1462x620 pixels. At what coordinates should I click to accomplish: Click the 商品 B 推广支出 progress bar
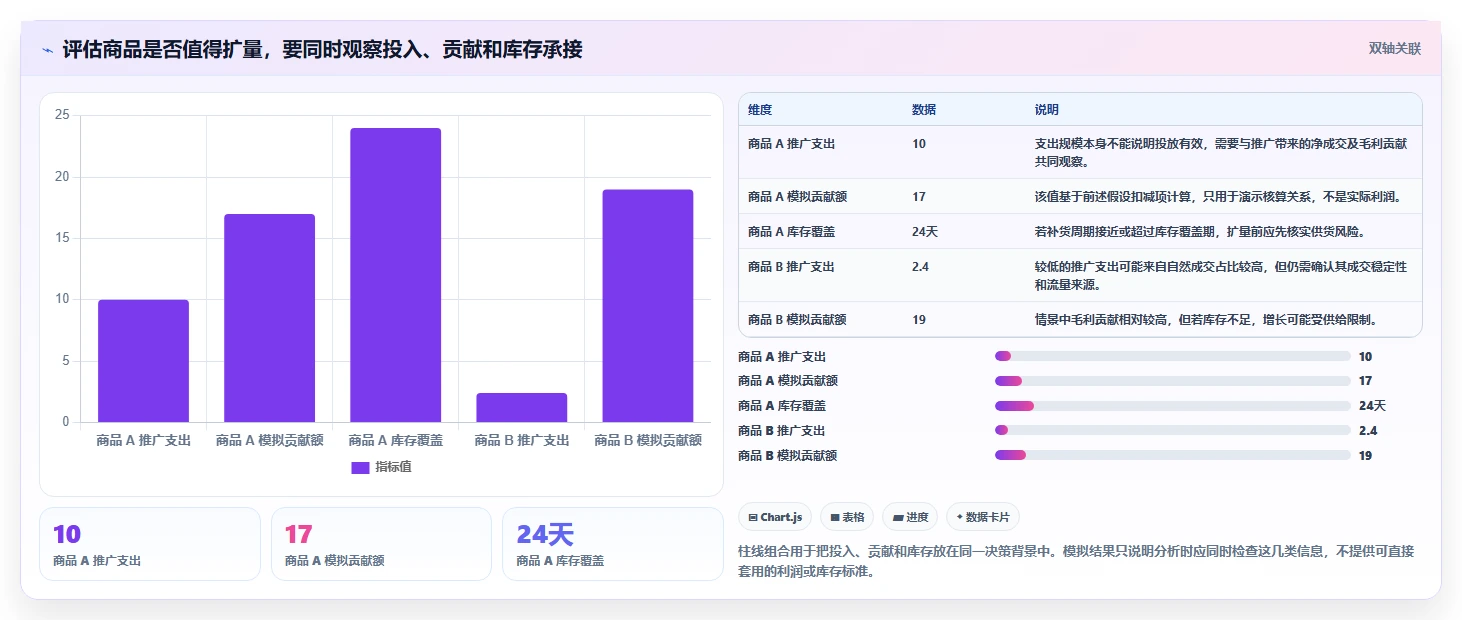1173,430
